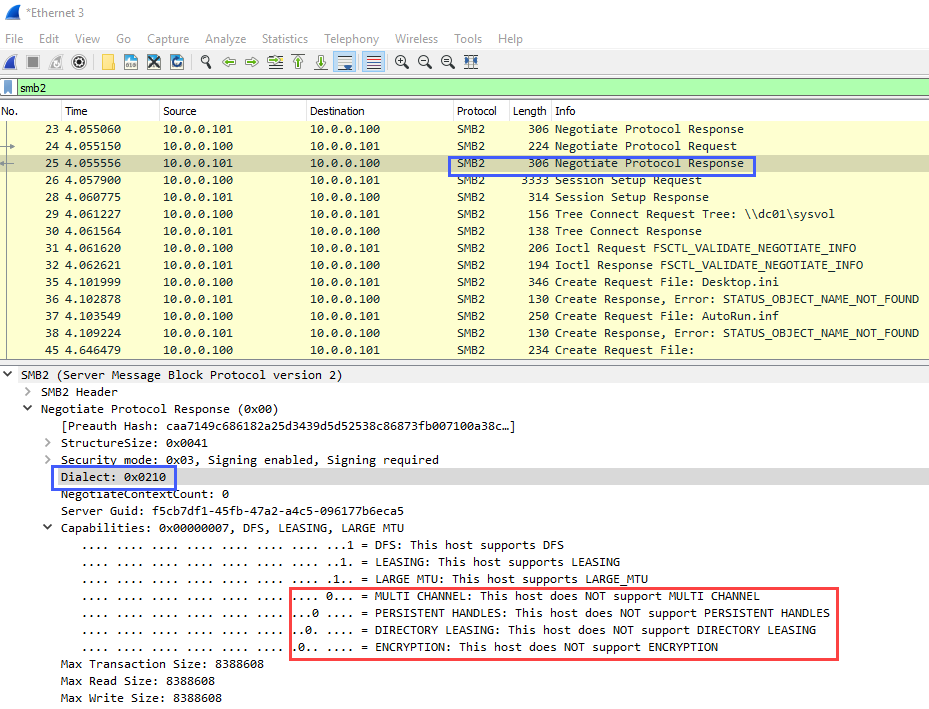Select the ENCRYPTION capability bit line
Viewport: 929px width, 709px height.
coord(400,647)
